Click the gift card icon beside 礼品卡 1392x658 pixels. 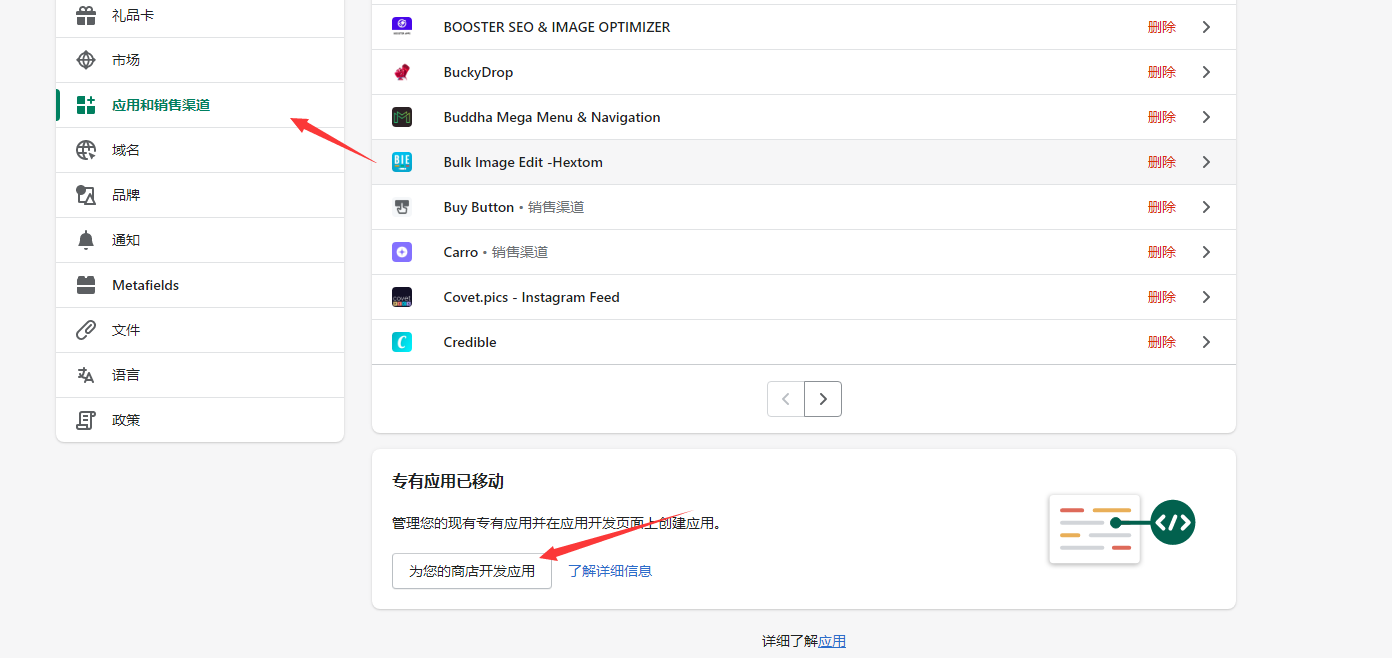[x=86, y=15]
